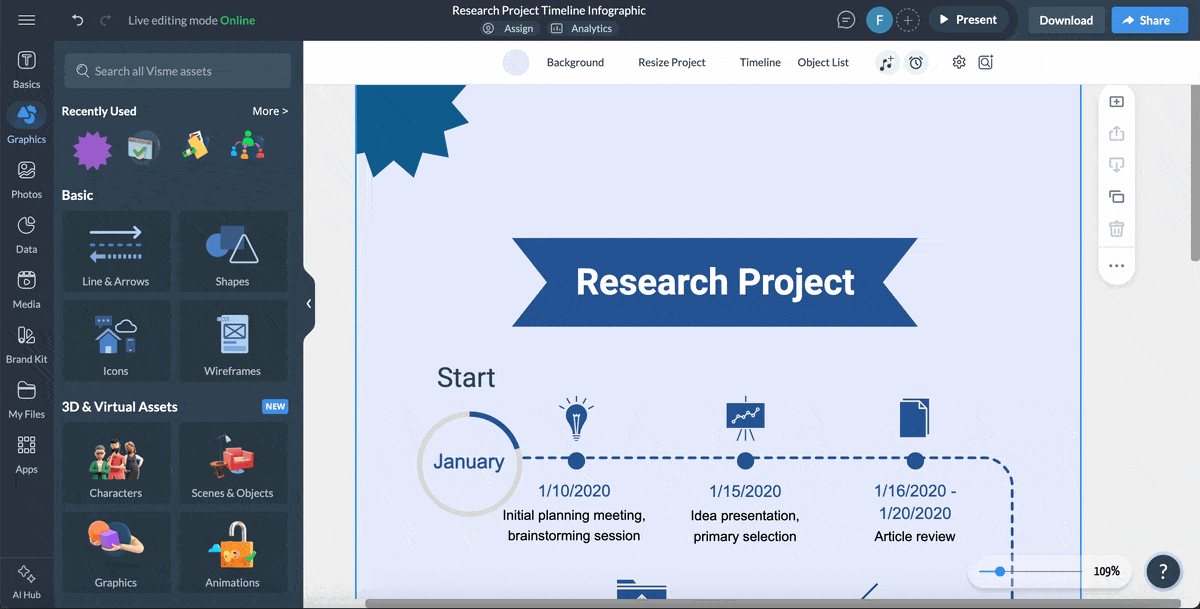Set a timer for the slide
1200x609 pixels.
point(915,62)
